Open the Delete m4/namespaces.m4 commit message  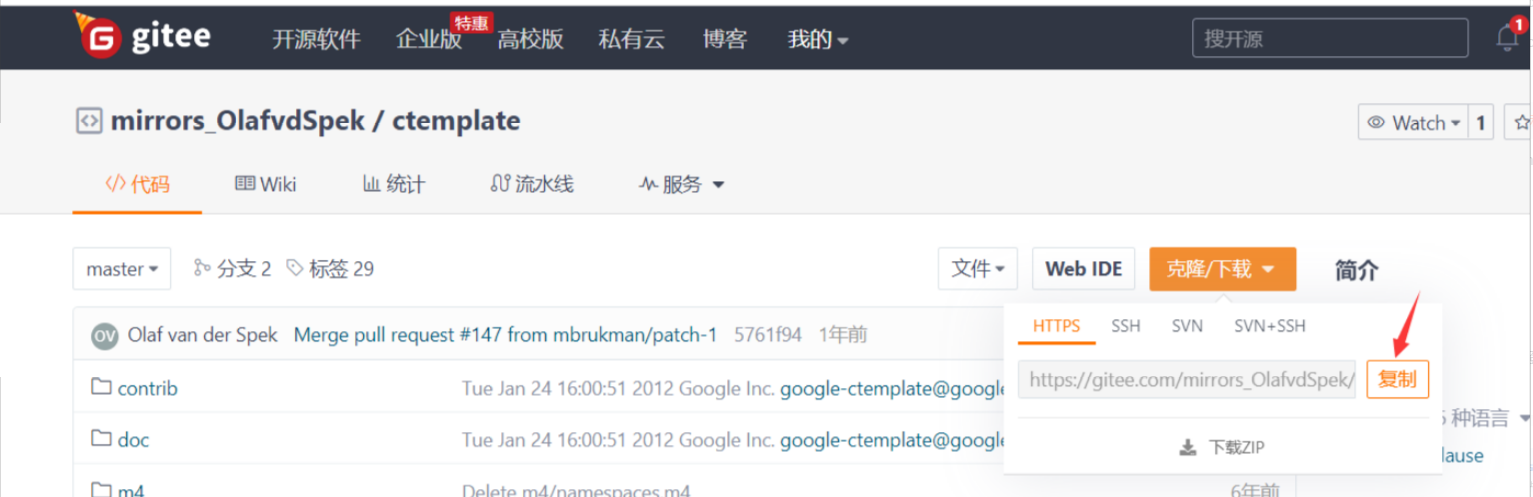(x=576, y=491)
